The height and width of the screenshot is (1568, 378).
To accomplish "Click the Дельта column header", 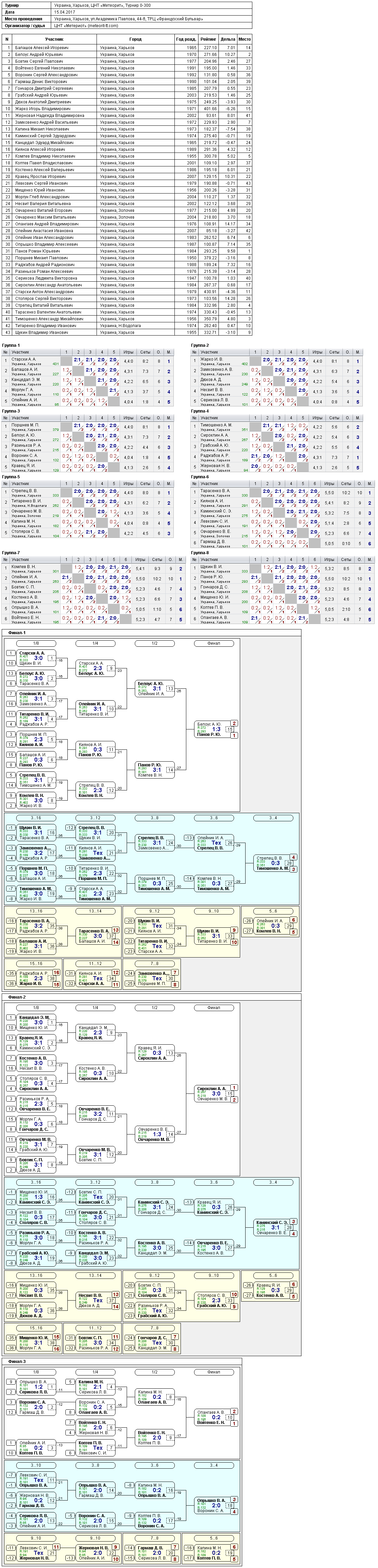I will pos(228,39).
